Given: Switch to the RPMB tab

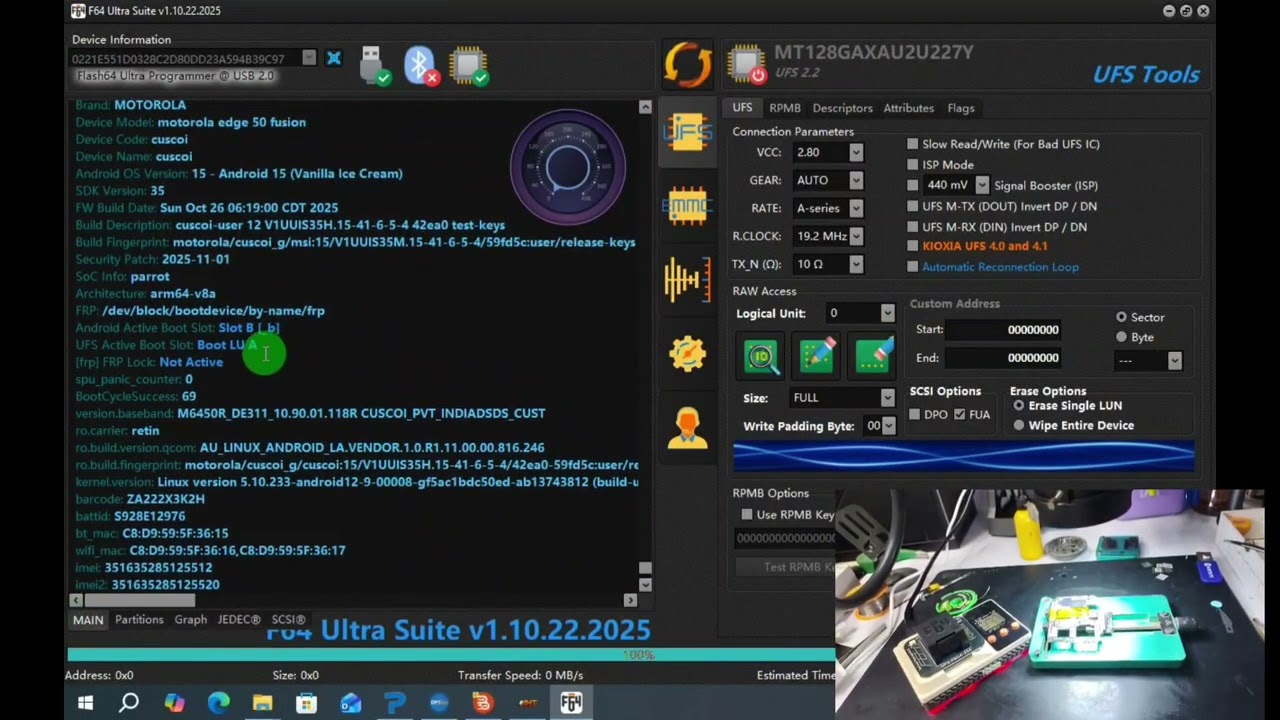Looking at the screenshot, I should tap(785, 108).
